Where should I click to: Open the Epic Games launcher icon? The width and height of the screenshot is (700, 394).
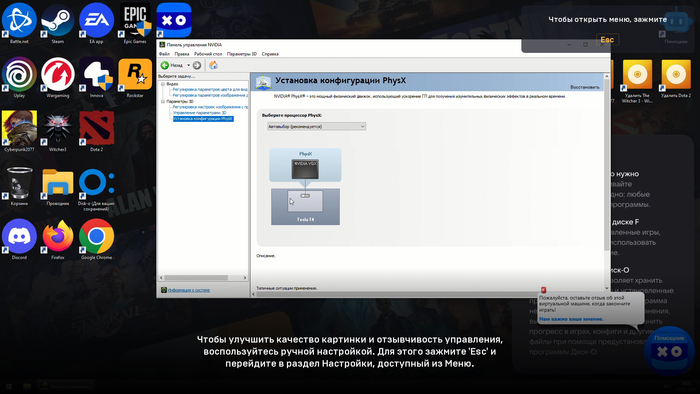(135, 23)
